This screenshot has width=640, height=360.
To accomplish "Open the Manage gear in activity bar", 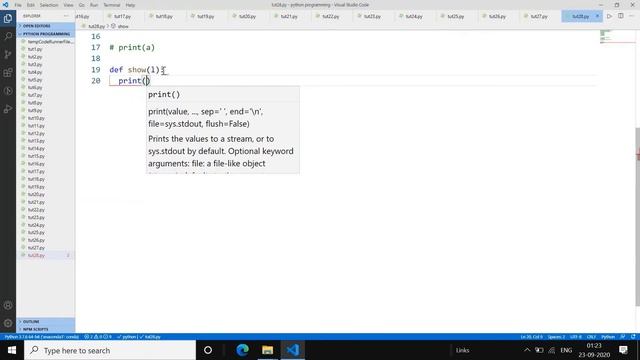I will pos(8,323).
